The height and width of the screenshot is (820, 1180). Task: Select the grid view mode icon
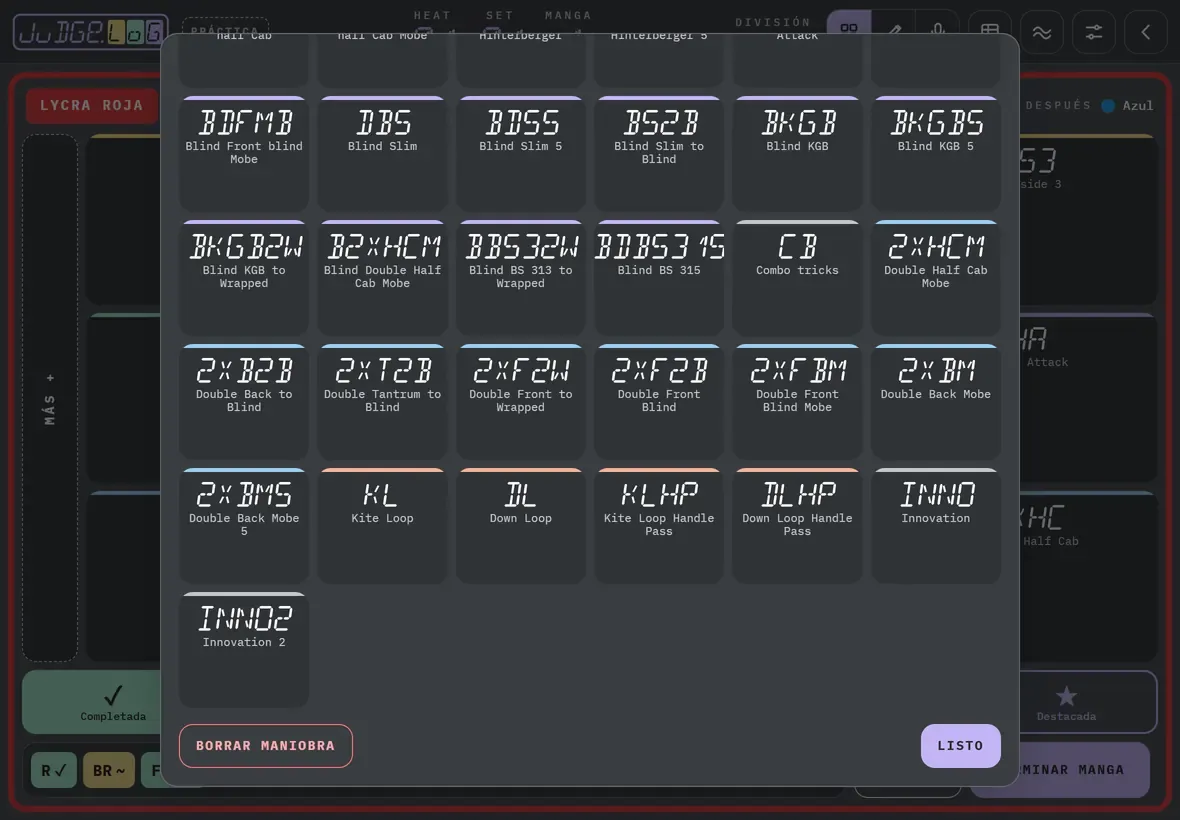(x=849, y=28)
